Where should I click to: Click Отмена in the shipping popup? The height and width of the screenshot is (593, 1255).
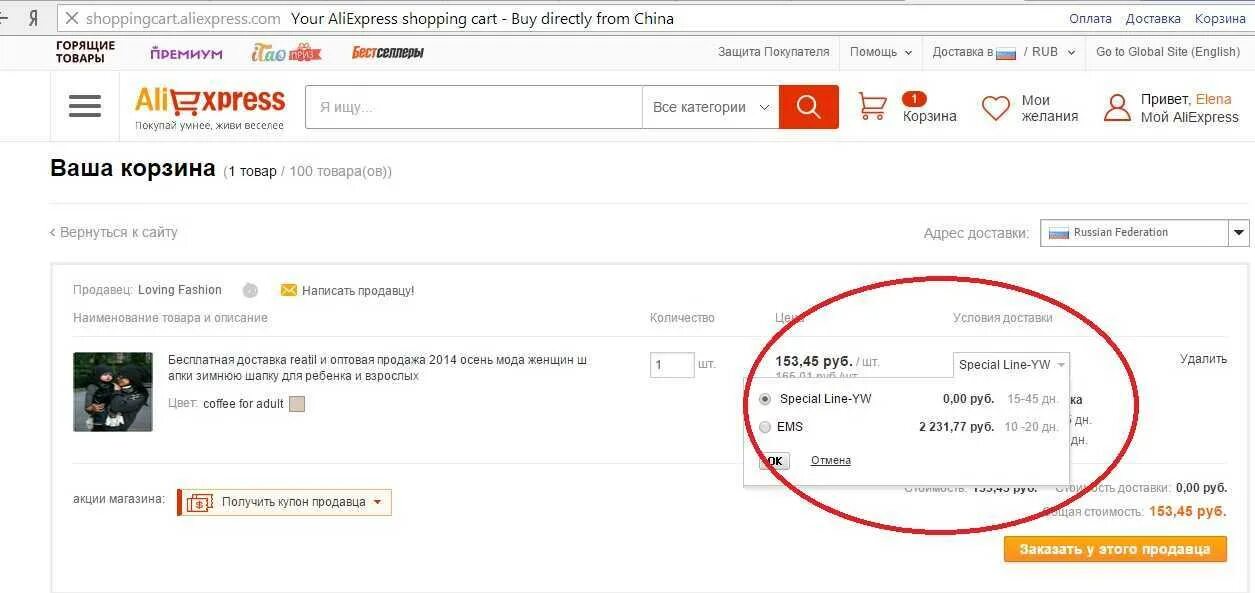831,460
